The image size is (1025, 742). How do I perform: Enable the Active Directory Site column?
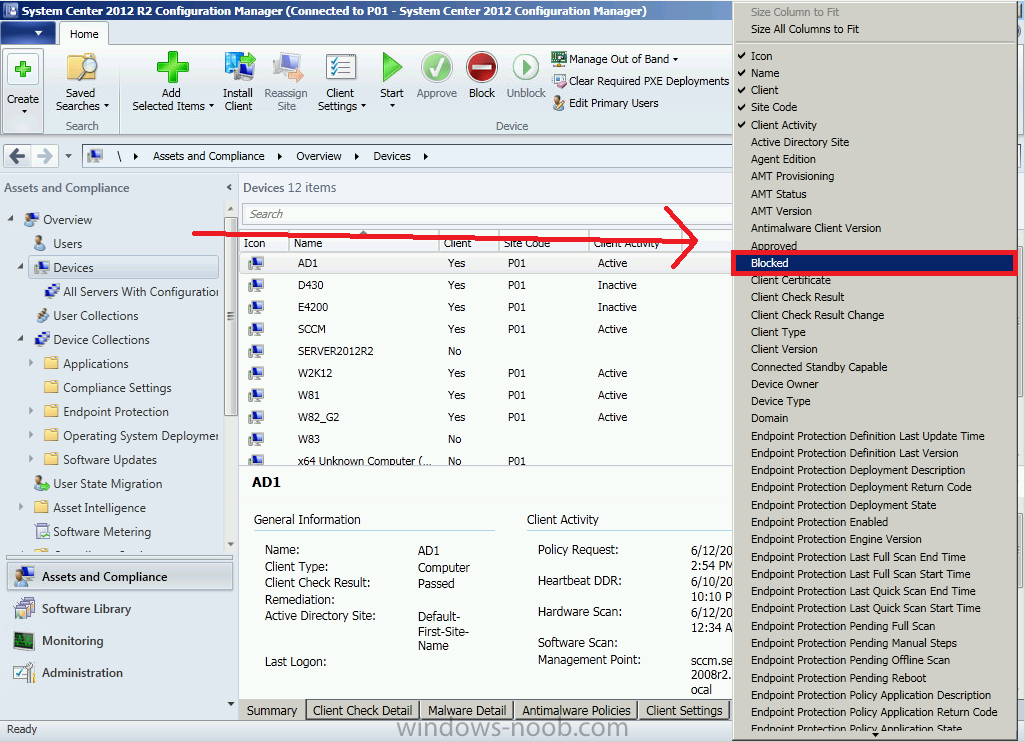(x=799, y=142)
